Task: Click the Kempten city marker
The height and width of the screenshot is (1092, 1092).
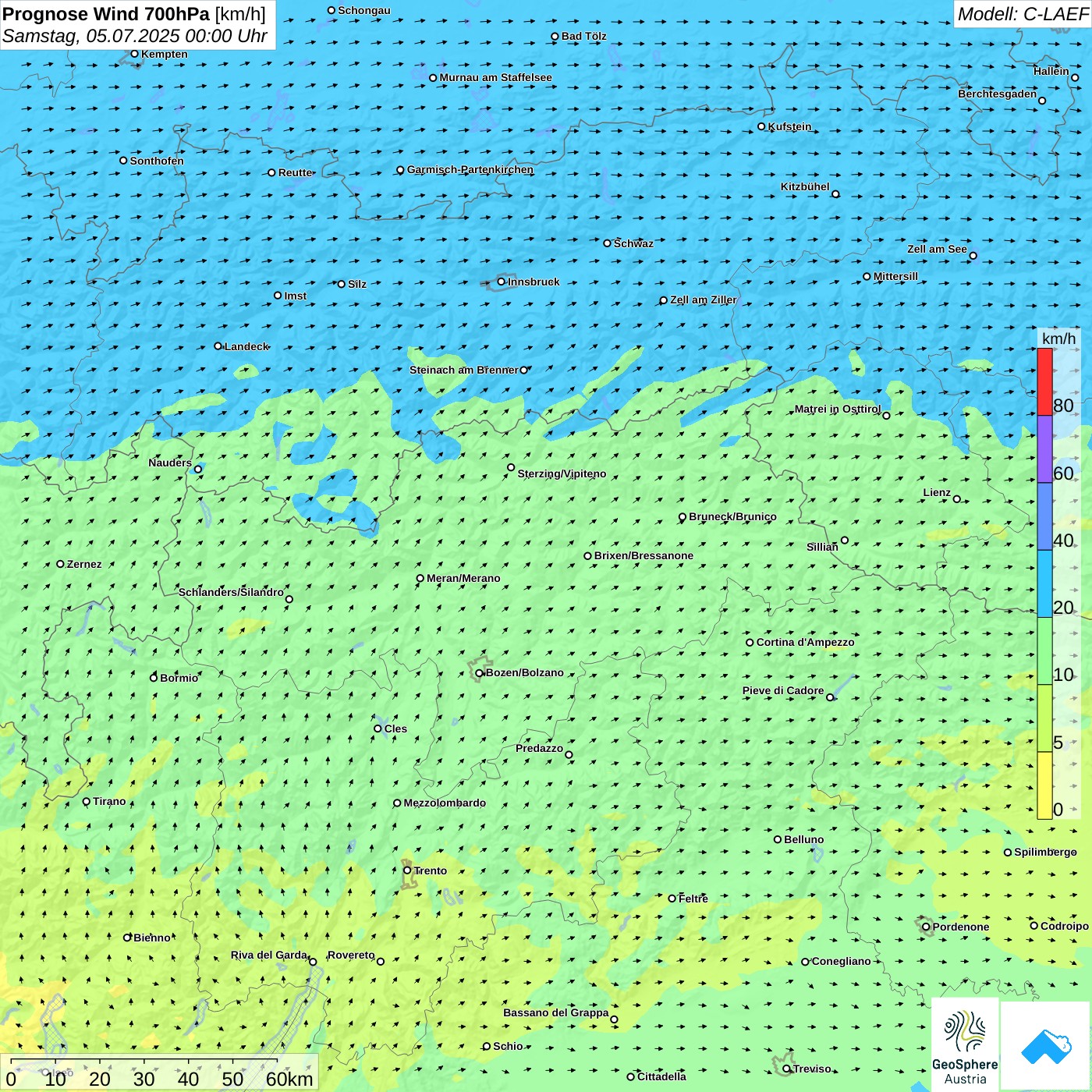Action: [135, 54]
